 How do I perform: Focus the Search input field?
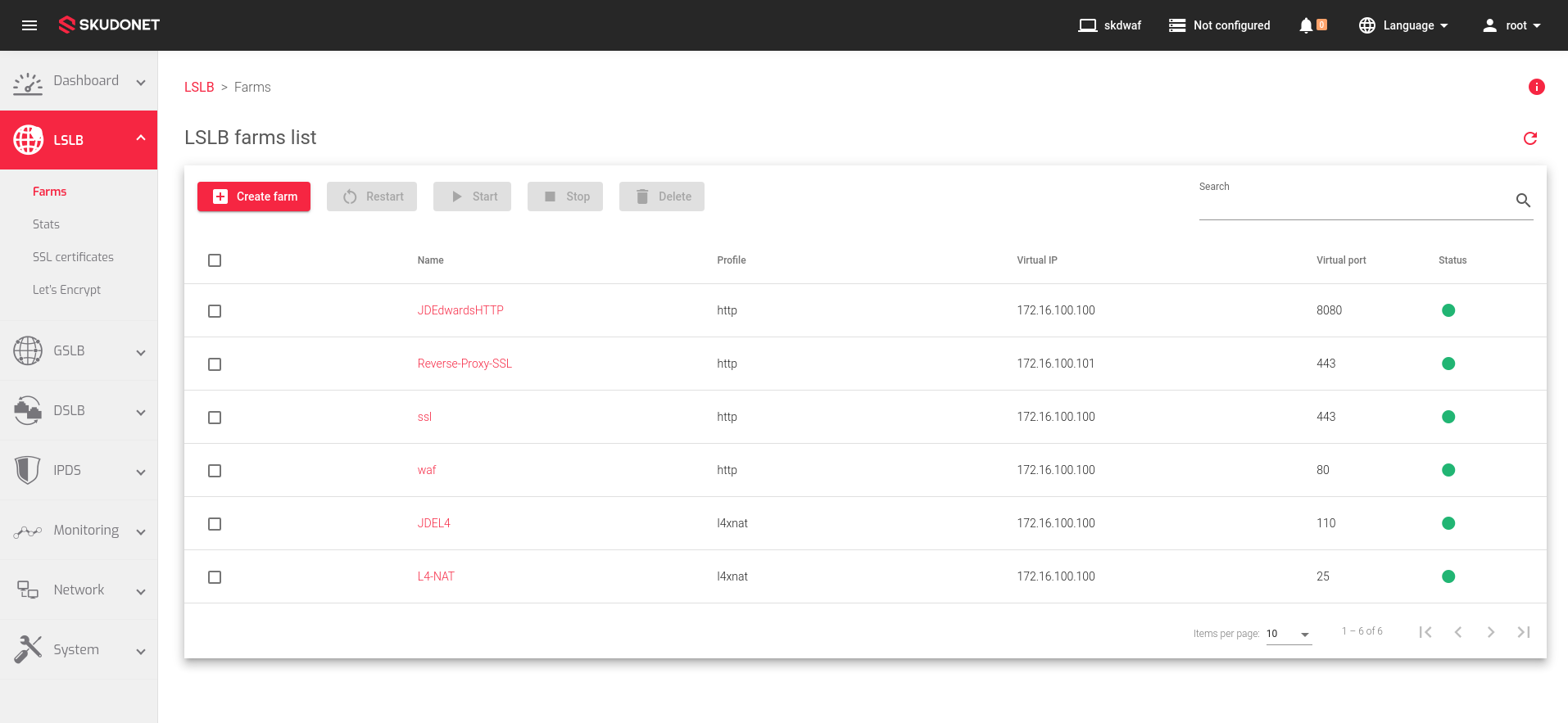1355,201
